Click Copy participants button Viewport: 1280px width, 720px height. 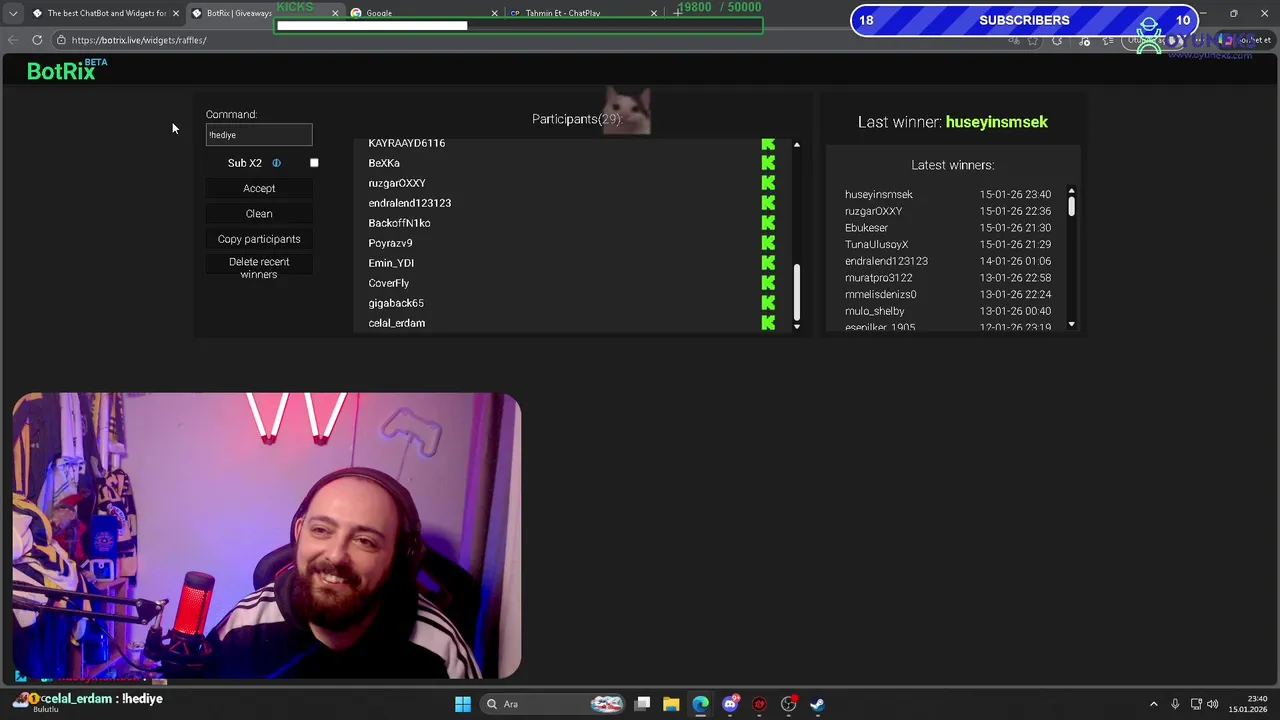pyautogui.click(x=259, y=239)
